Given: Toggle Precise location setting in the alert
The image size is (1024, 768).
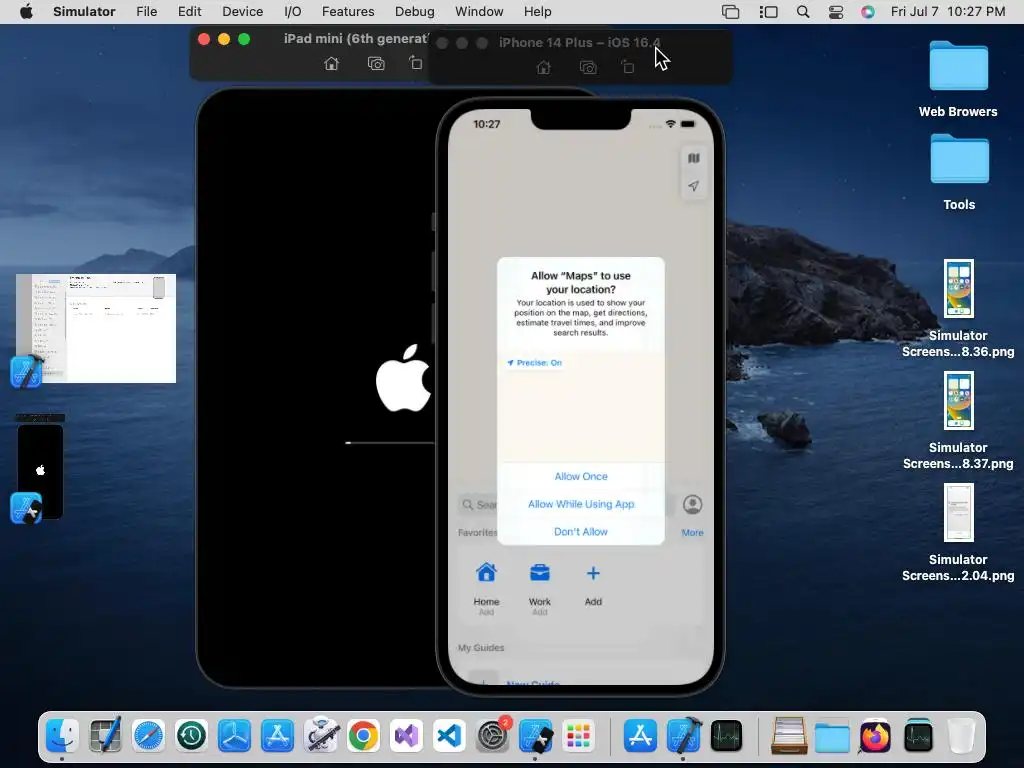Looking at the screenshot, I should pyautogui.click(x=535, y=362).
